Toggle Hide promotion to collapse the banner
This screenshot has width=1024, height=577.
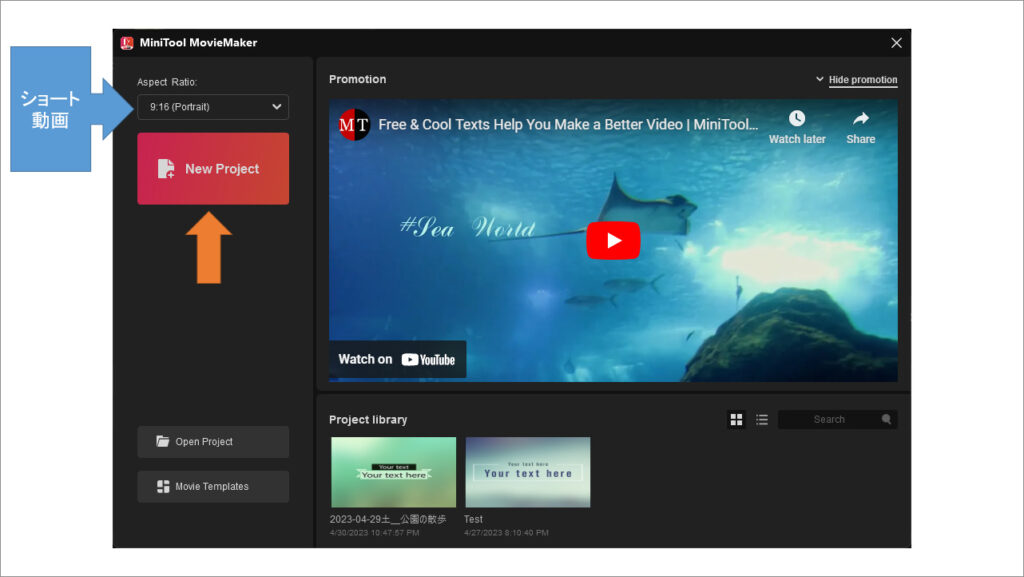pos(862,79)
